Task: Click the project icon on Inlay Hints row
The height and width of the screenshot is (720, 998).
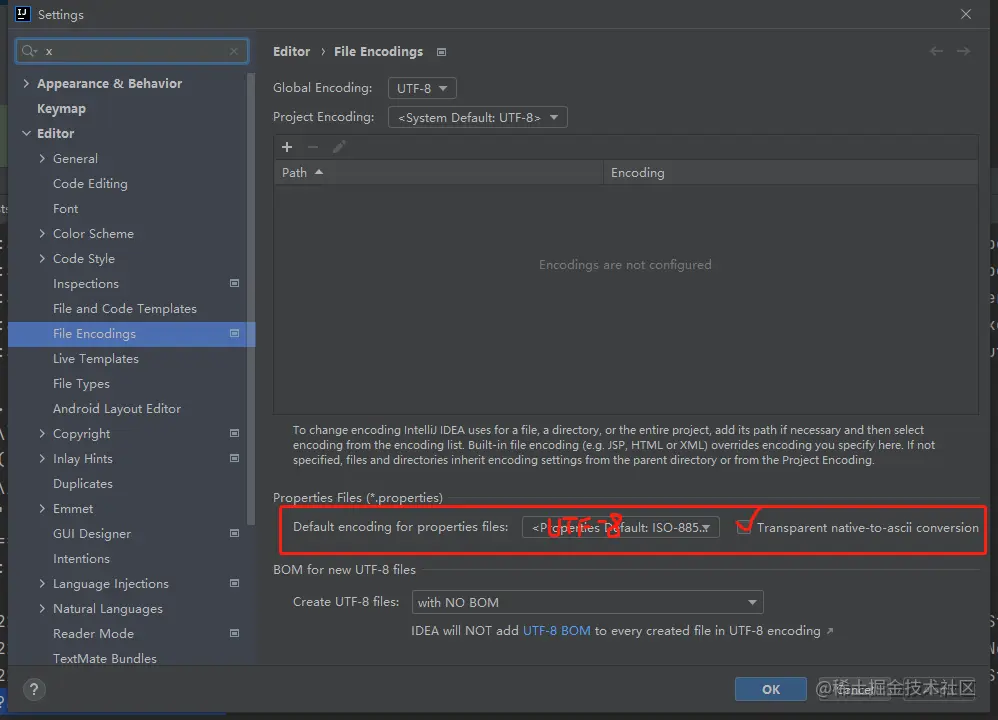Action: pyautogui.click(x=234, y=458)
